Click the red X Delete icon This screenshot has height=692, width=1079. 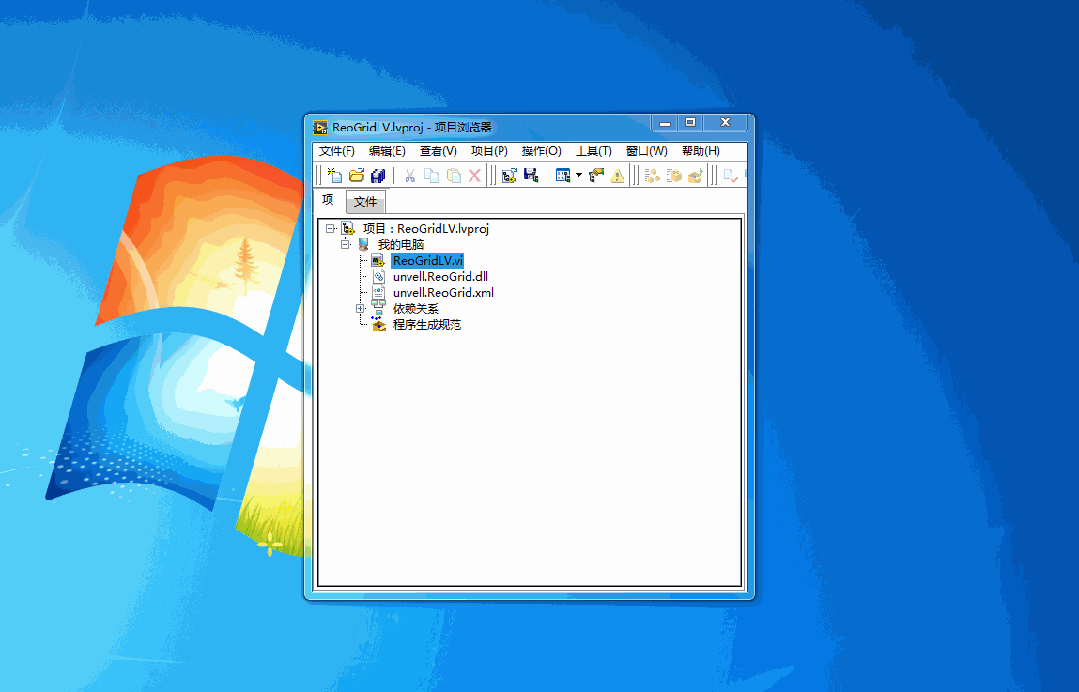click(x=475, y=175)
